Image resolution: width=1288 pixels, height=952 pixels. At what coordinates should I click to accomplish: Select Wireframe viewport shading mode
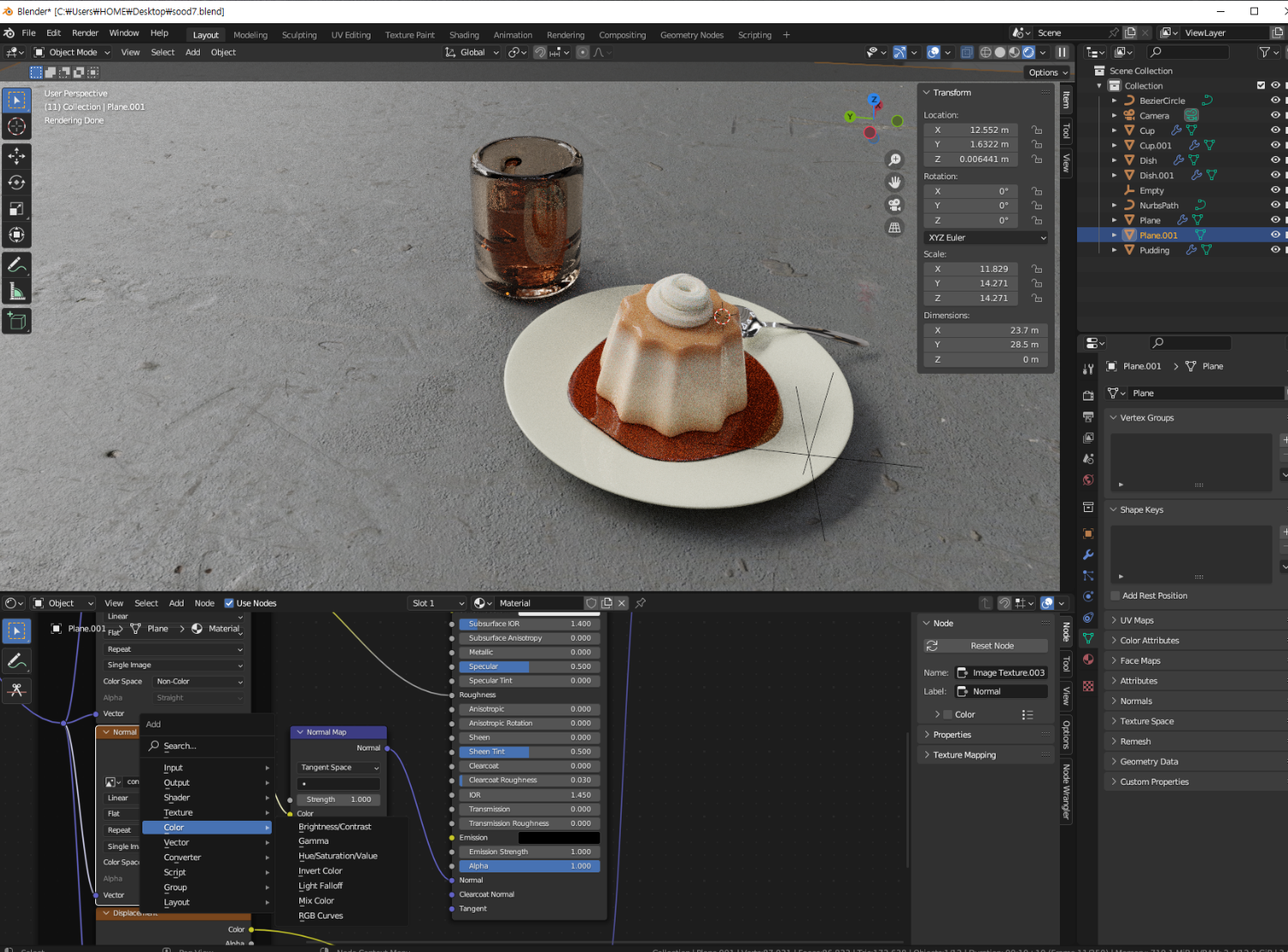pos(985,52)
